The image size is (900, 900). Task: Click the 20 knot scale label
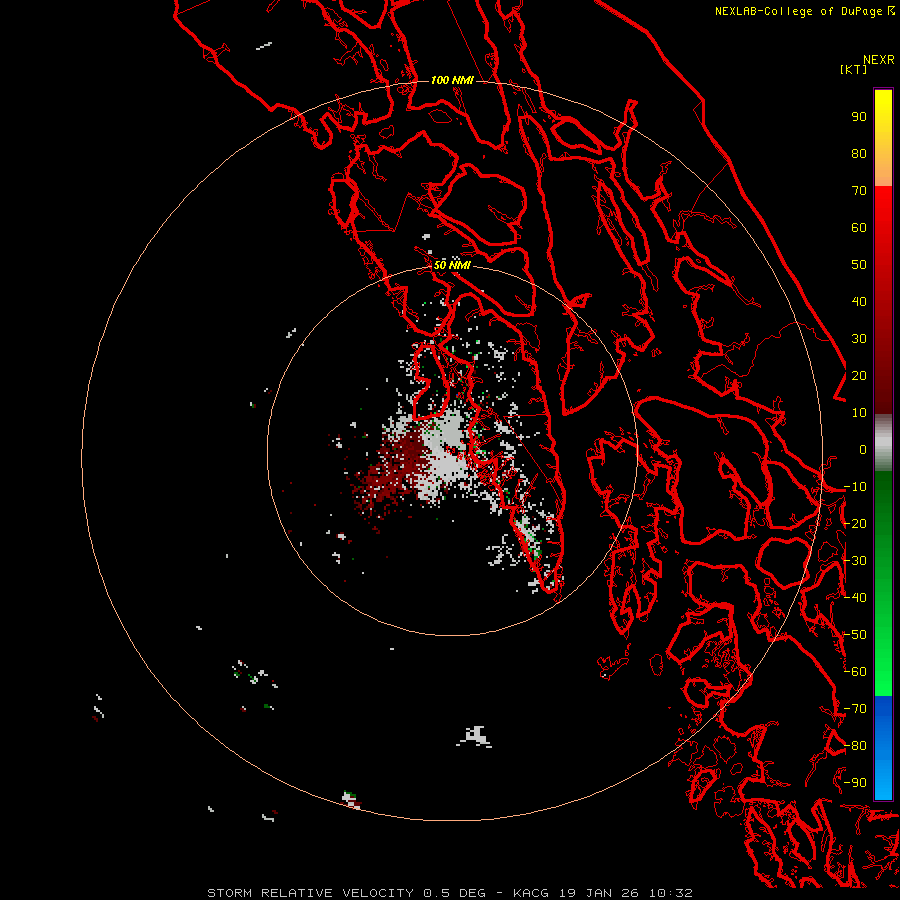click(x=859, y=376)
